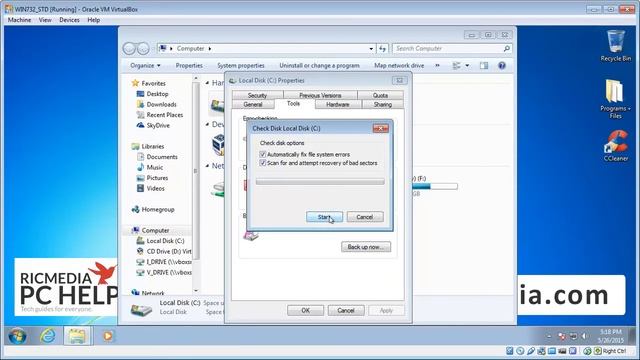
Task: Uncheck Scan for and attempt recovery checkbox
Action: 262,163
